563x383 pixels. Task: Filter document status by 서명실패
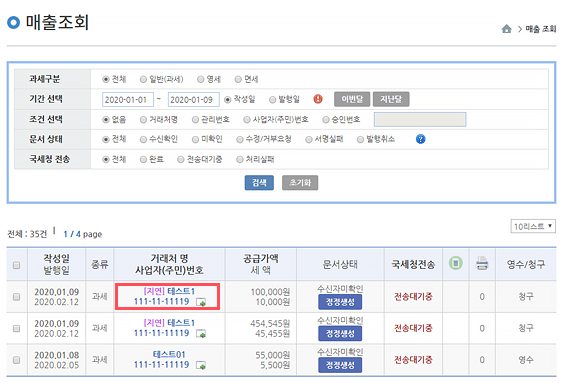tap(308, 139)
